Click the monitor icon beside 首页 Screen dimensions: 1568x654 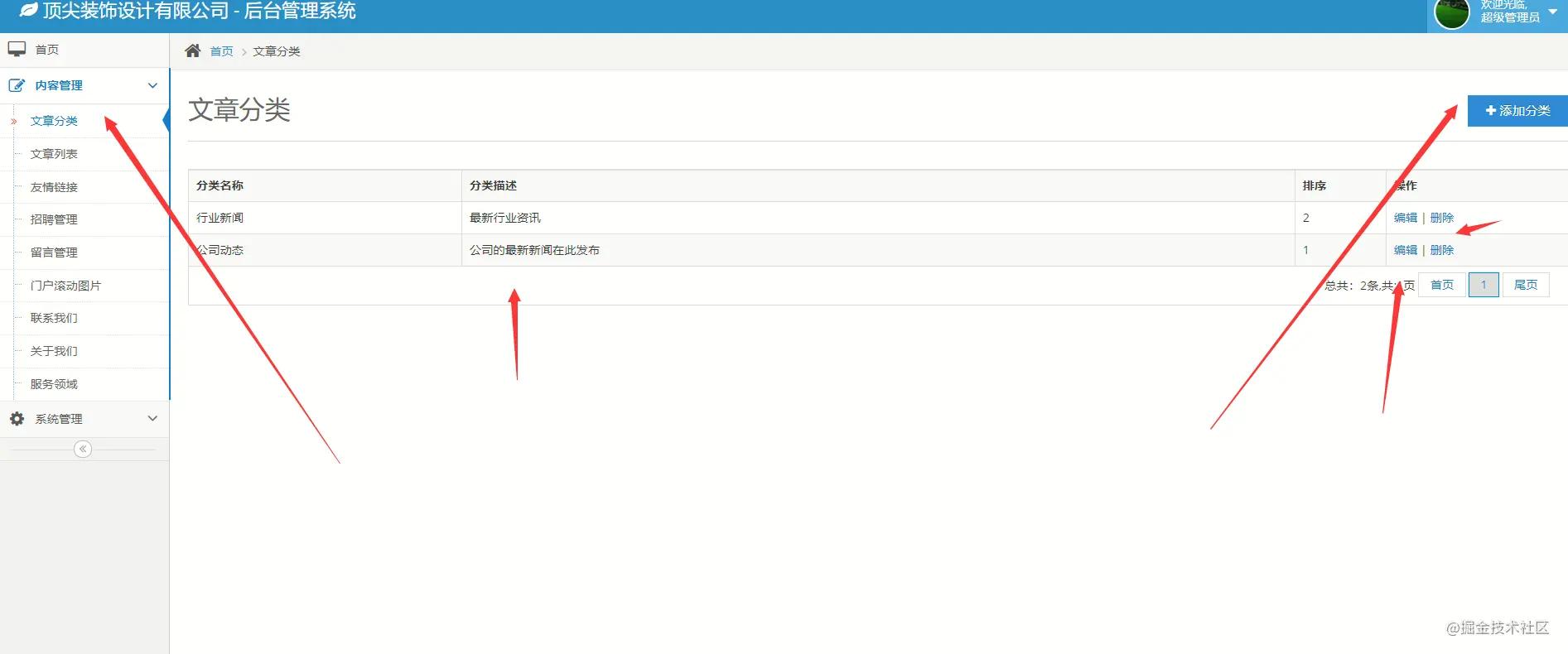pos(17,49)
